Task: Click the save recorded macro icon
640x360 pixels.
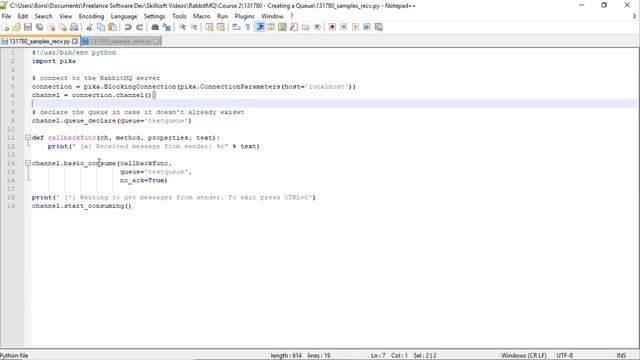Action: tap(379, 27)
